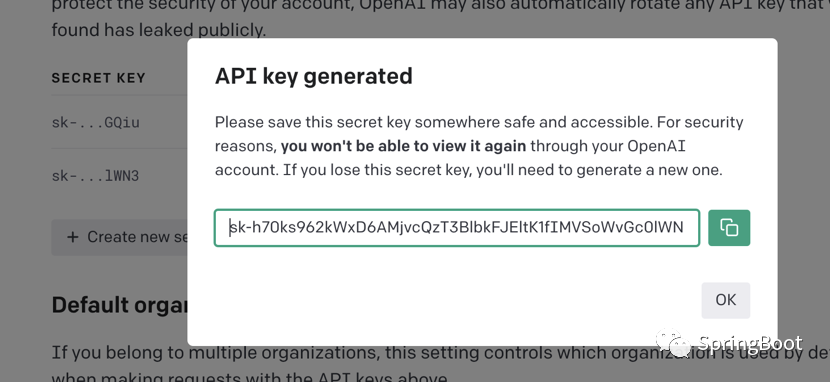Click the API key generated dialog title

coord(313,76)
